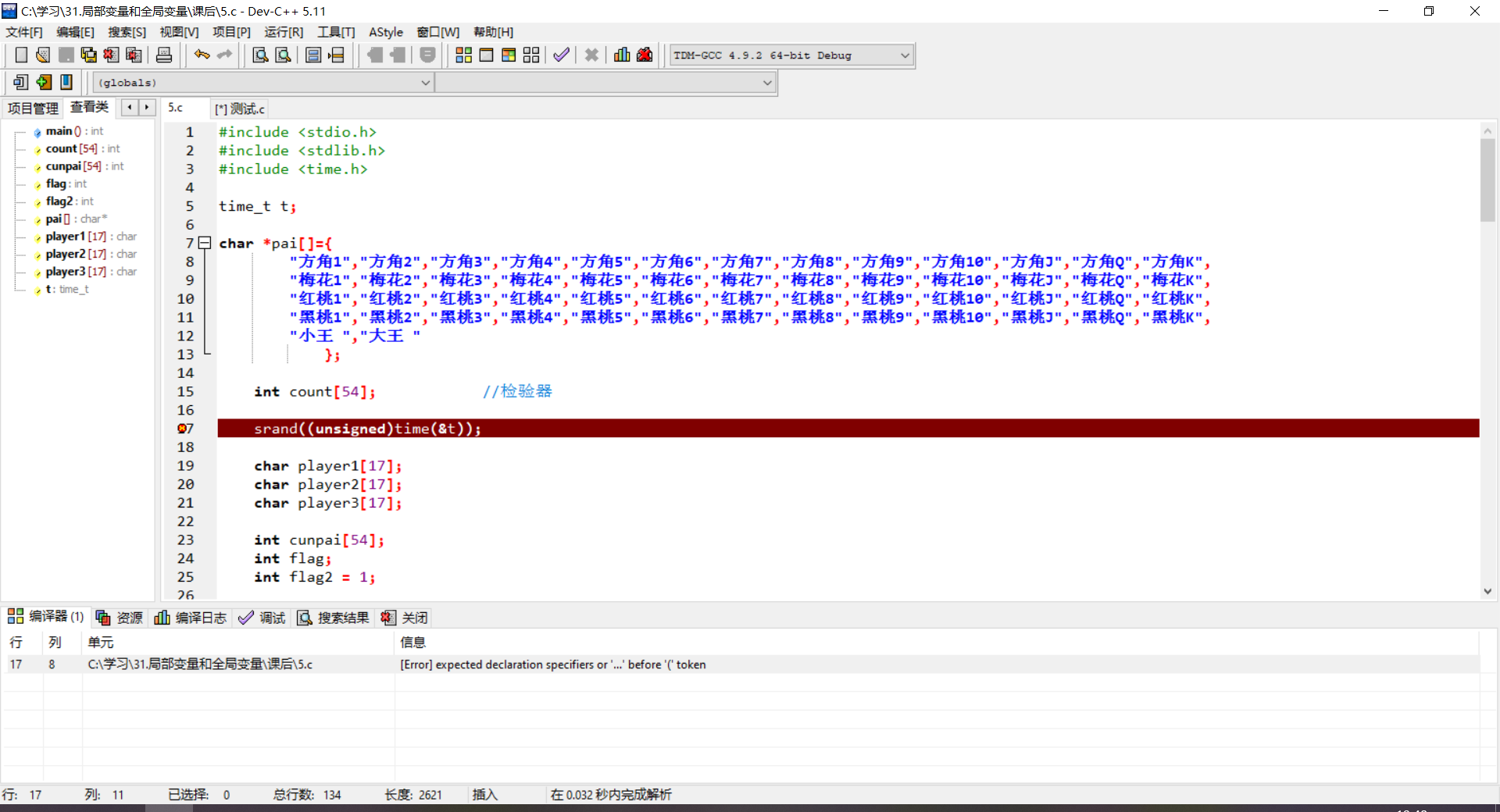Open the 帮助[H] menu
The image size is (1500, 812).
pos(494,32)
